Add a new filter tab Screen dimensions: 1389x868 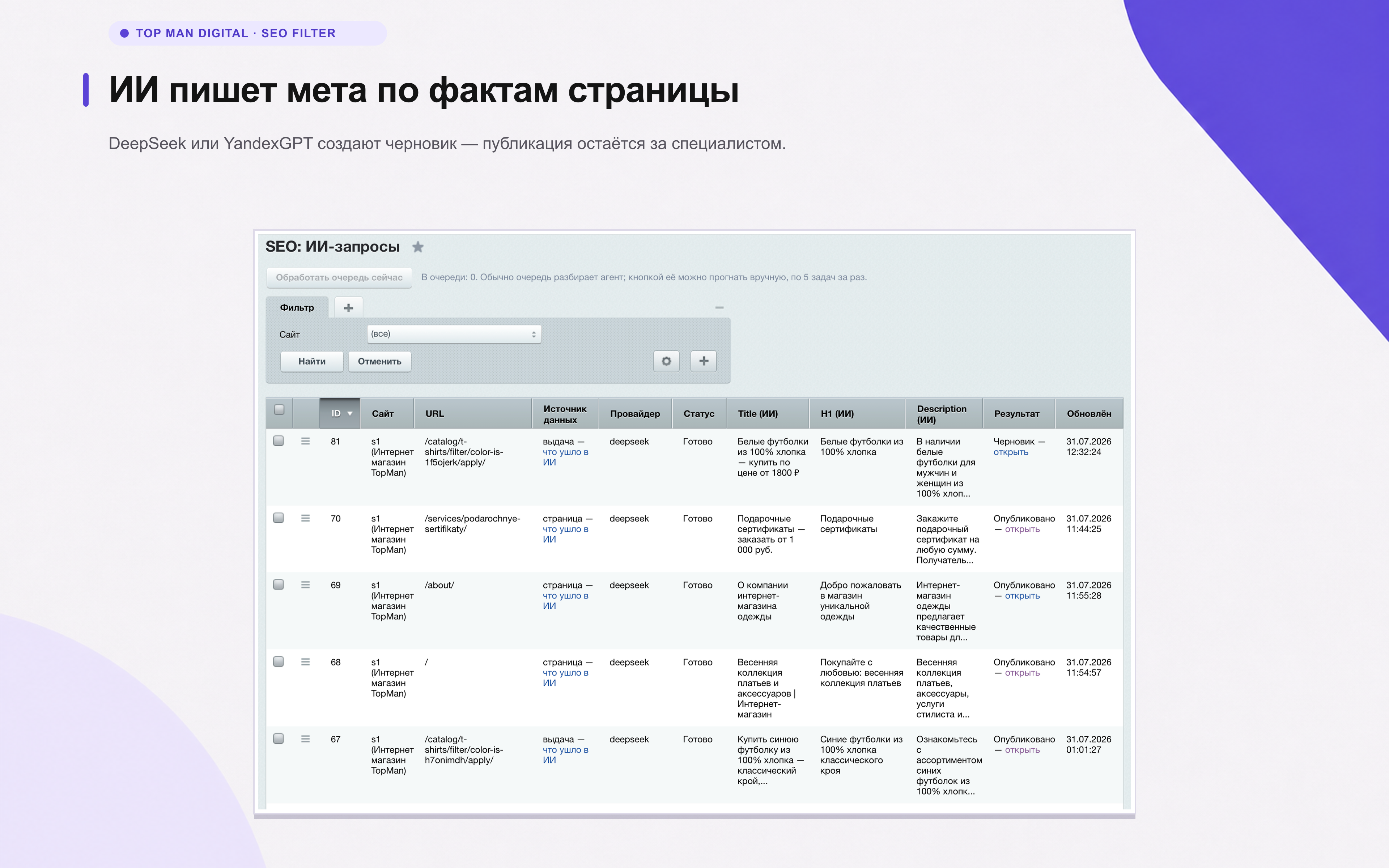(348, 308)
